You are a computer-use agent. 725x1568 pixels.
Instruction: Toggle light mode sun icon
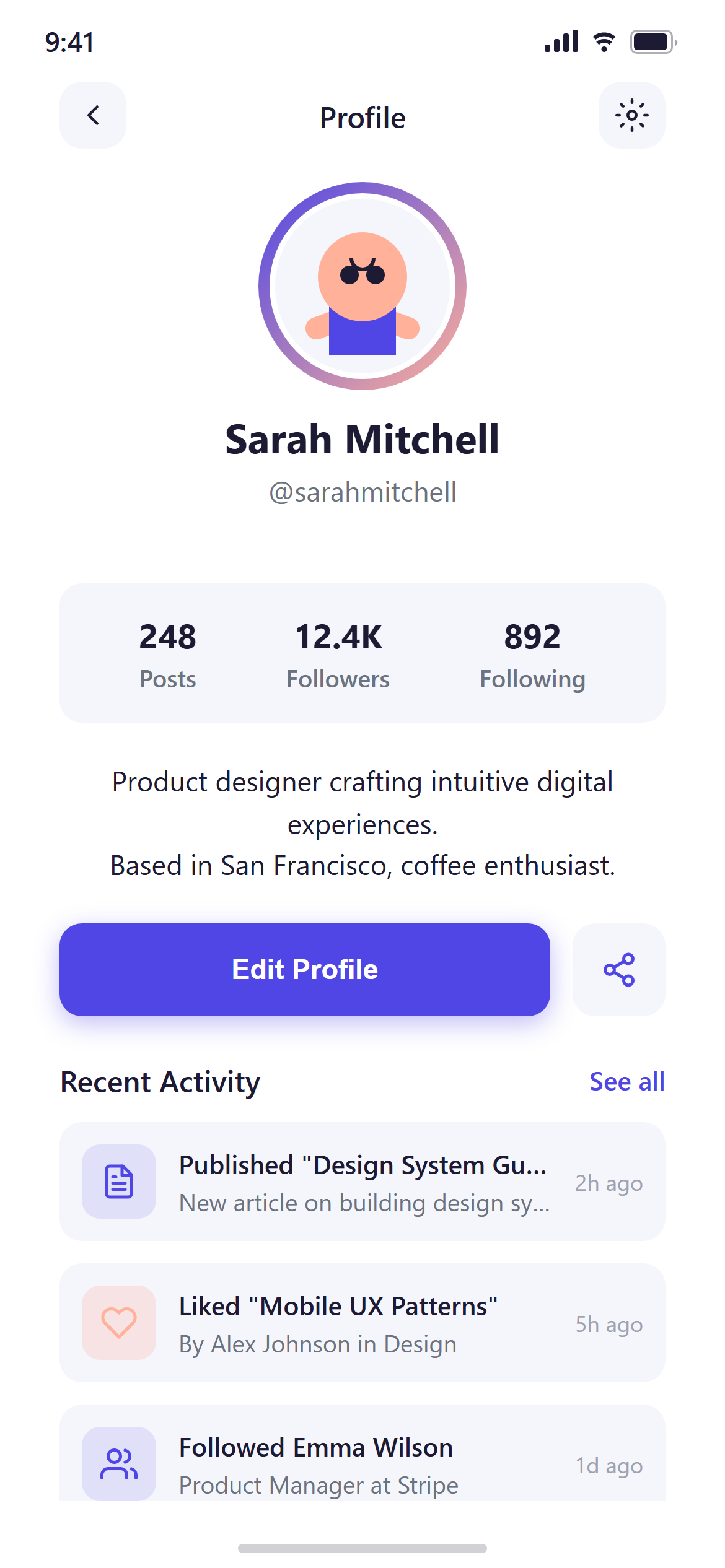tap(632, 115)
